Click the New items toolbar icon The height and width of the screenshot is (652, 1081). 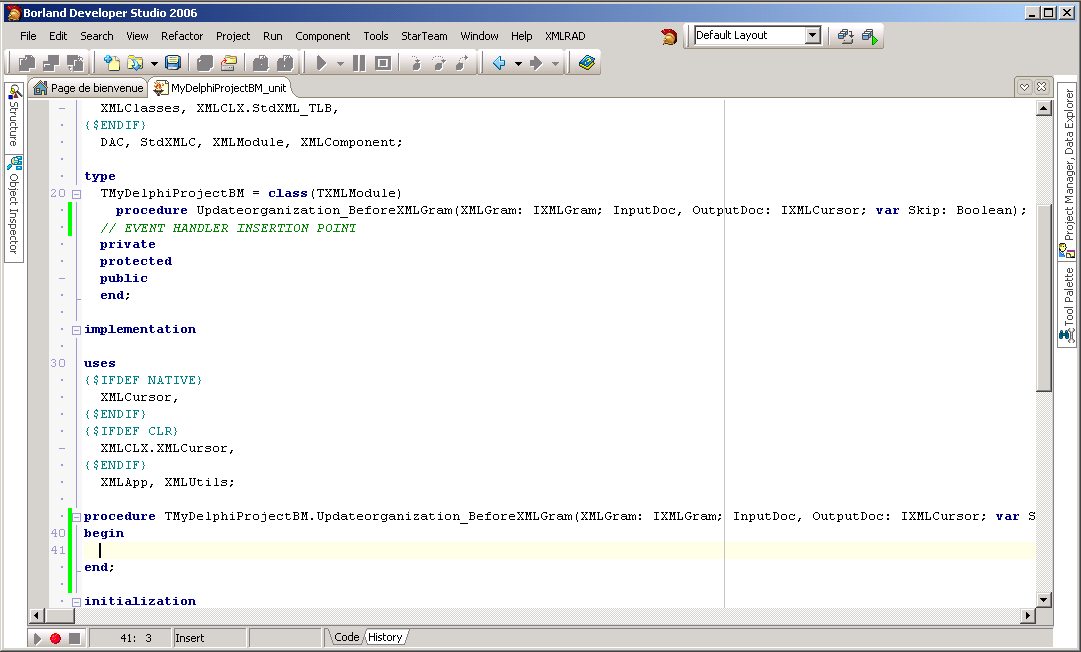(x=112, y=63)
